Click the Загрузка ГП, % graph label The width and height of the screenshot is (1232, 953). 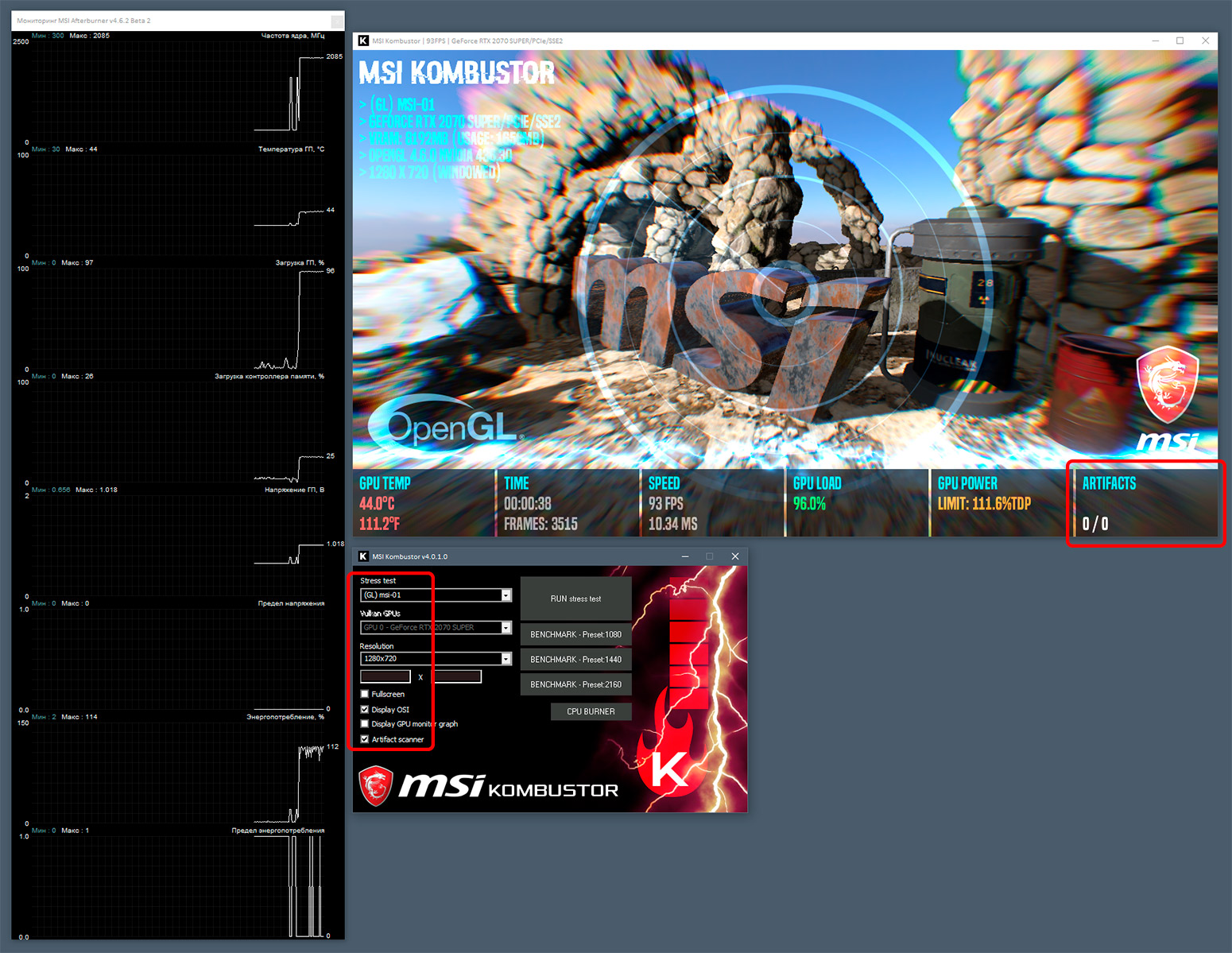click(x=300, y=263)
